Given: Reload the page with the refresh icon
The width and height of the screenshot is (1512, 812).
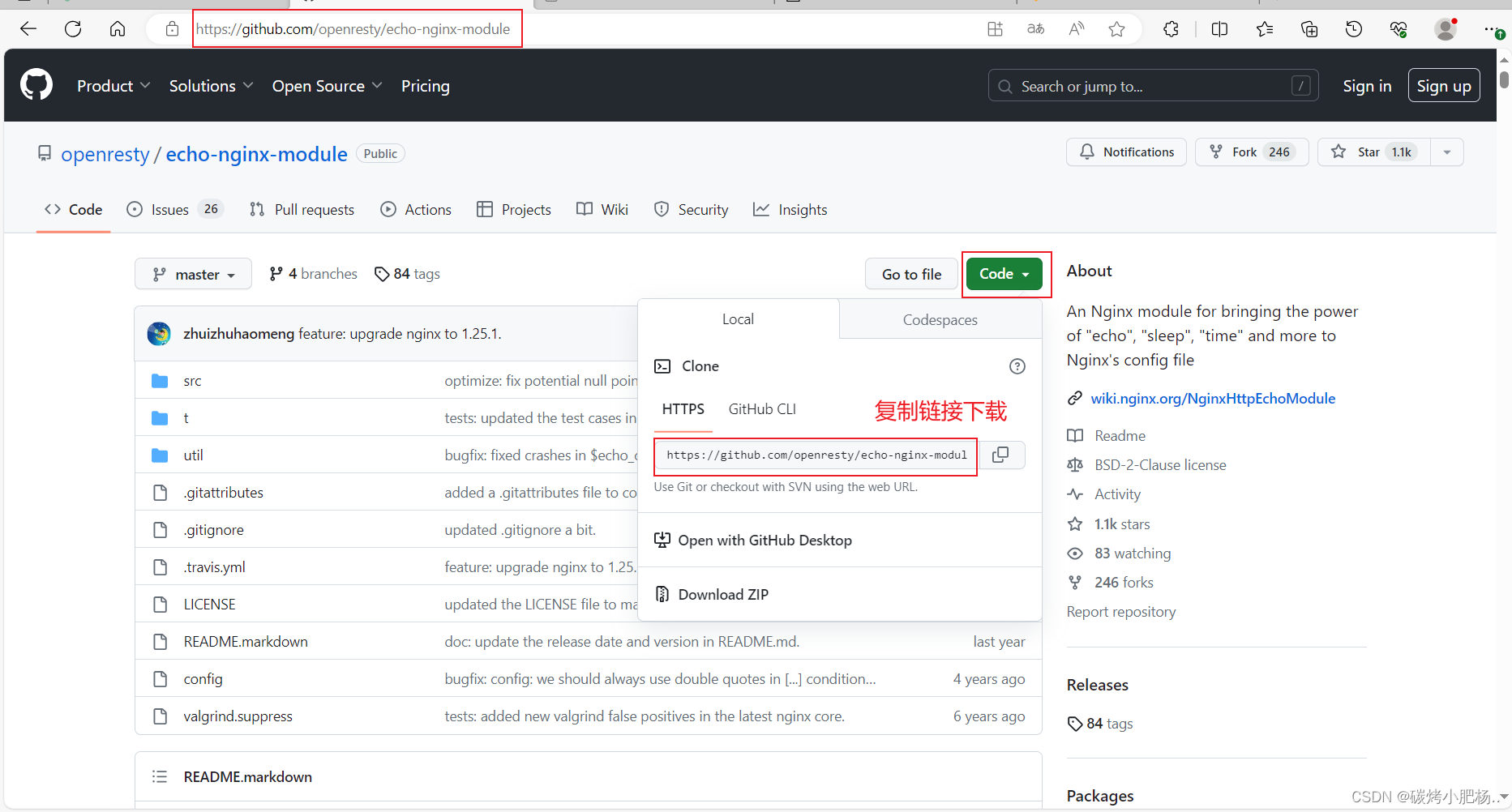Looking at the screenshot, I should [73, 29].
